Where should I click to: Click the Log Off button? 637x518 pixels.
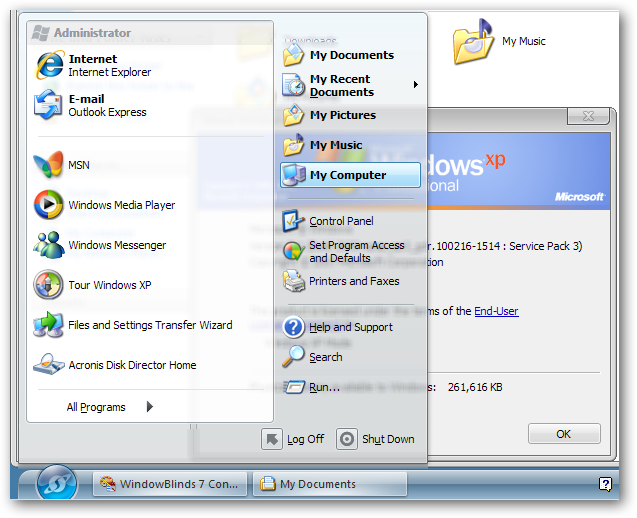click(x=293, y=439)
